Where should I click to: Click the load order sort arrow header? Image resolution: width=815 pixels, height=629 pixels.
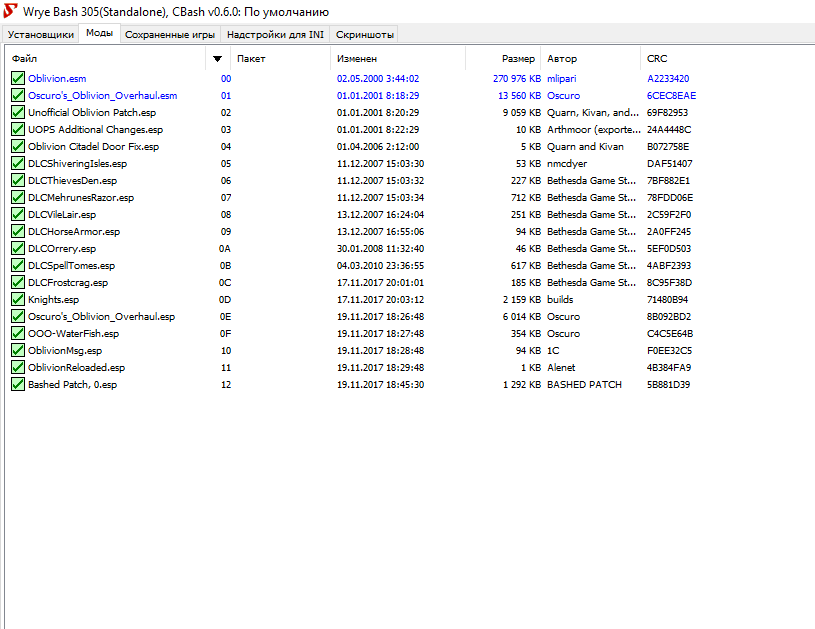pos(218,58)
